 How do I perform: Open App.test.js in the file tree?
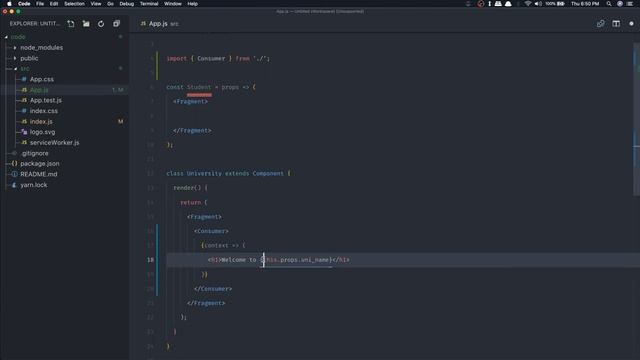pyautogui.click(x=46, y=100)
